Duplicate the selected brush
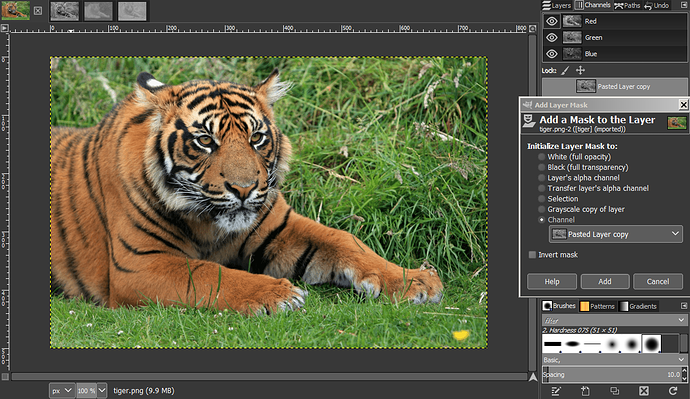Screen dimensions: 690x399 (614, 391)
